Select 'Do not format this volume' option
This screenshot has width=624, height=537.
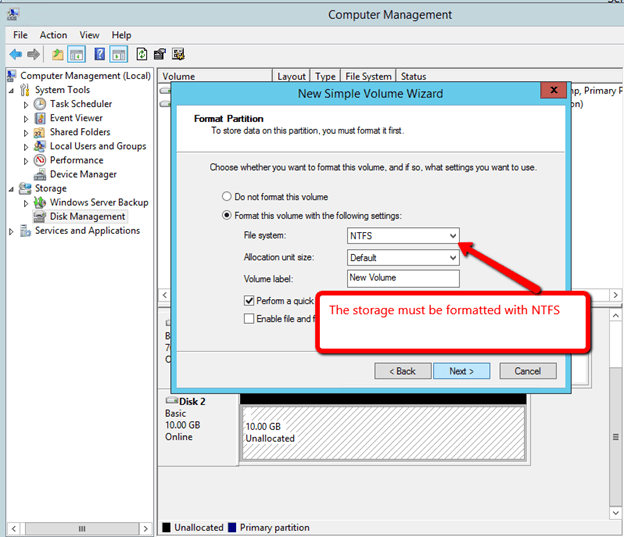tap(227, 197)
